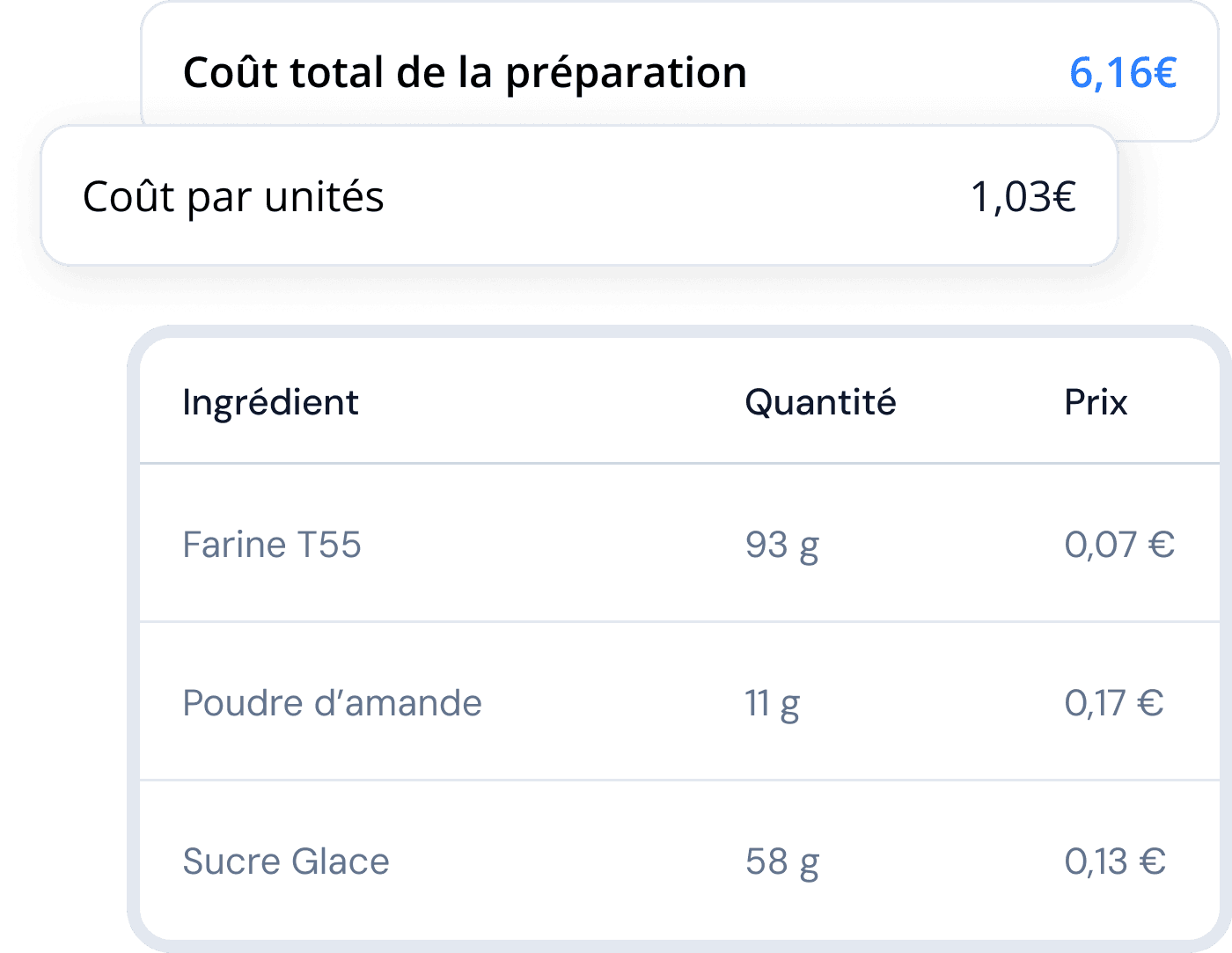Open the Poudre d'amande ingredient name
Image resolution: width=1232 pixels, height=953 pixels.
point(332,702)
